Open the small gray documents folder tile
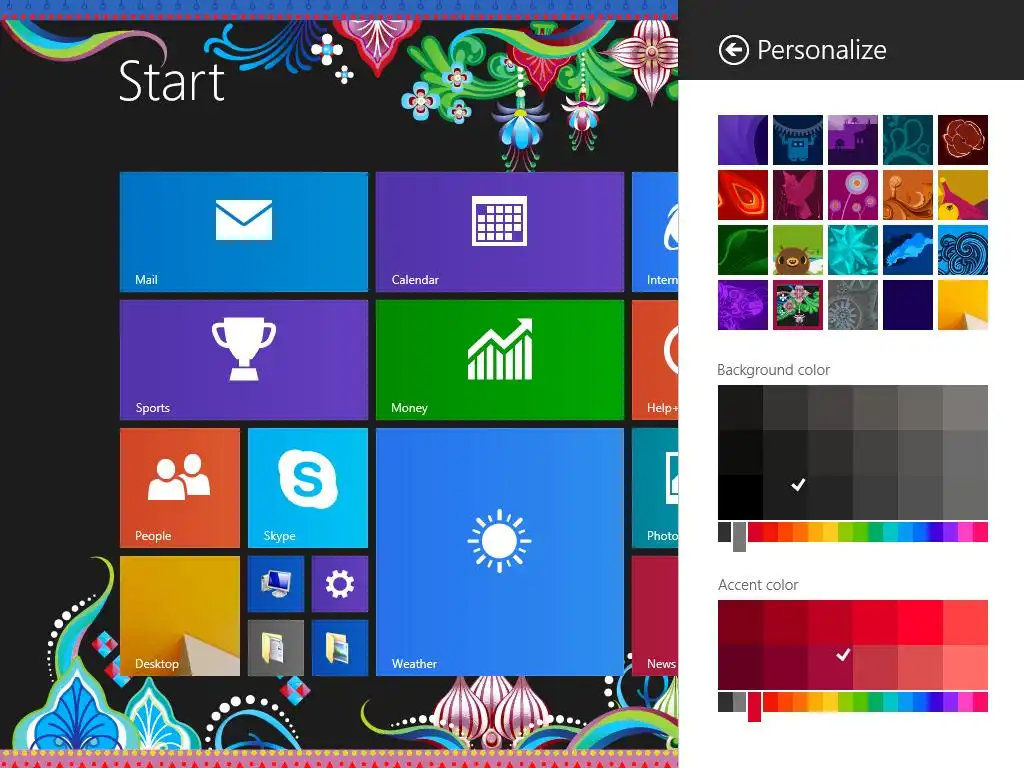 click(276, 648)
